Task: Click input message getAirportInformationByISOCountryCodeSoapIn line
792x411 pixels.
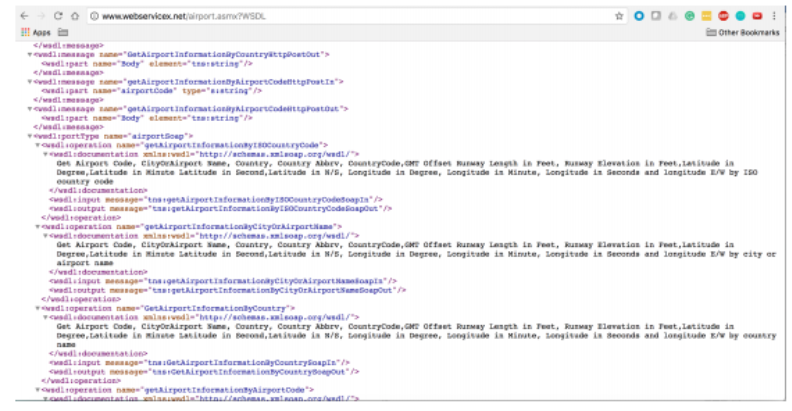Action: pyautogui.click(x=216, y=199)
